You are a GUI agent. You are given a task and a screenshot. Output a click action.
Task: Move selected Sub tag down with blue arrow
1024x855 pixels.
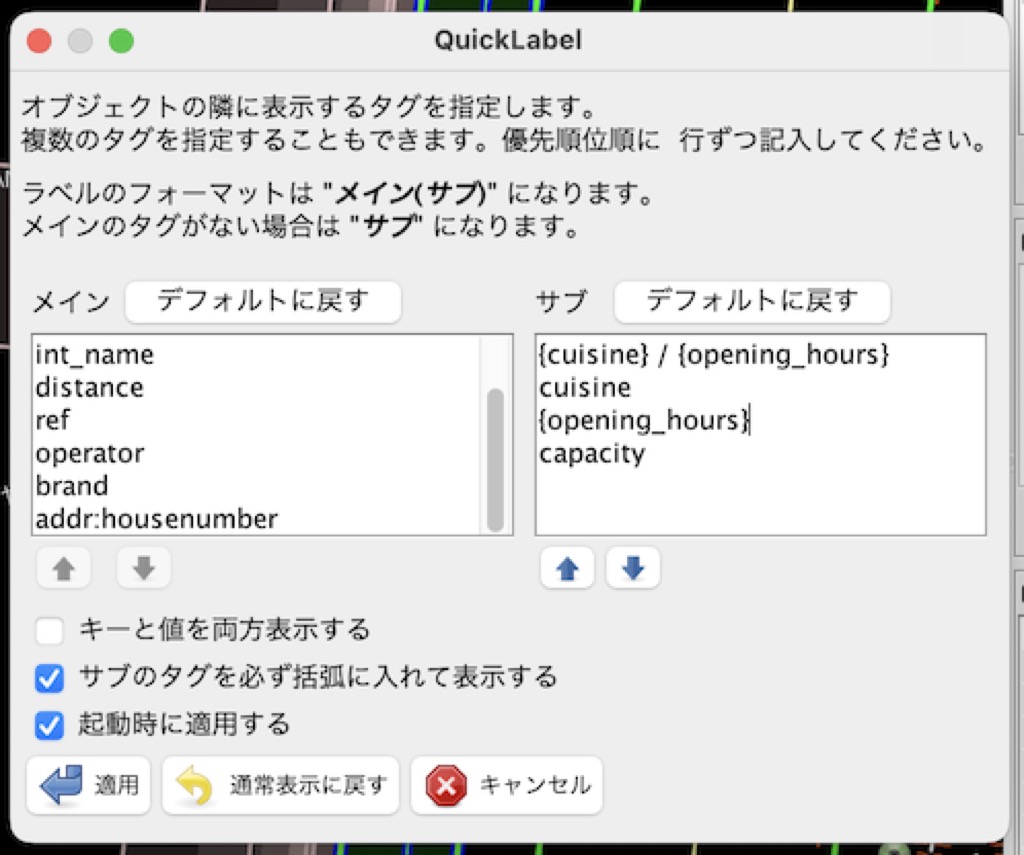tap(633, 569)
